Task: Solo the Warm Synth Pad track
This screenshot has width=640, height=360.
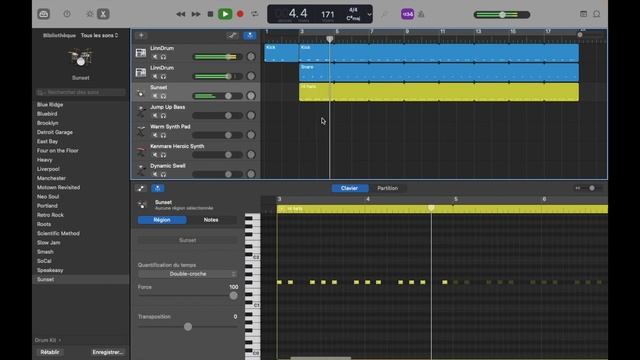Action: [163, 135]
